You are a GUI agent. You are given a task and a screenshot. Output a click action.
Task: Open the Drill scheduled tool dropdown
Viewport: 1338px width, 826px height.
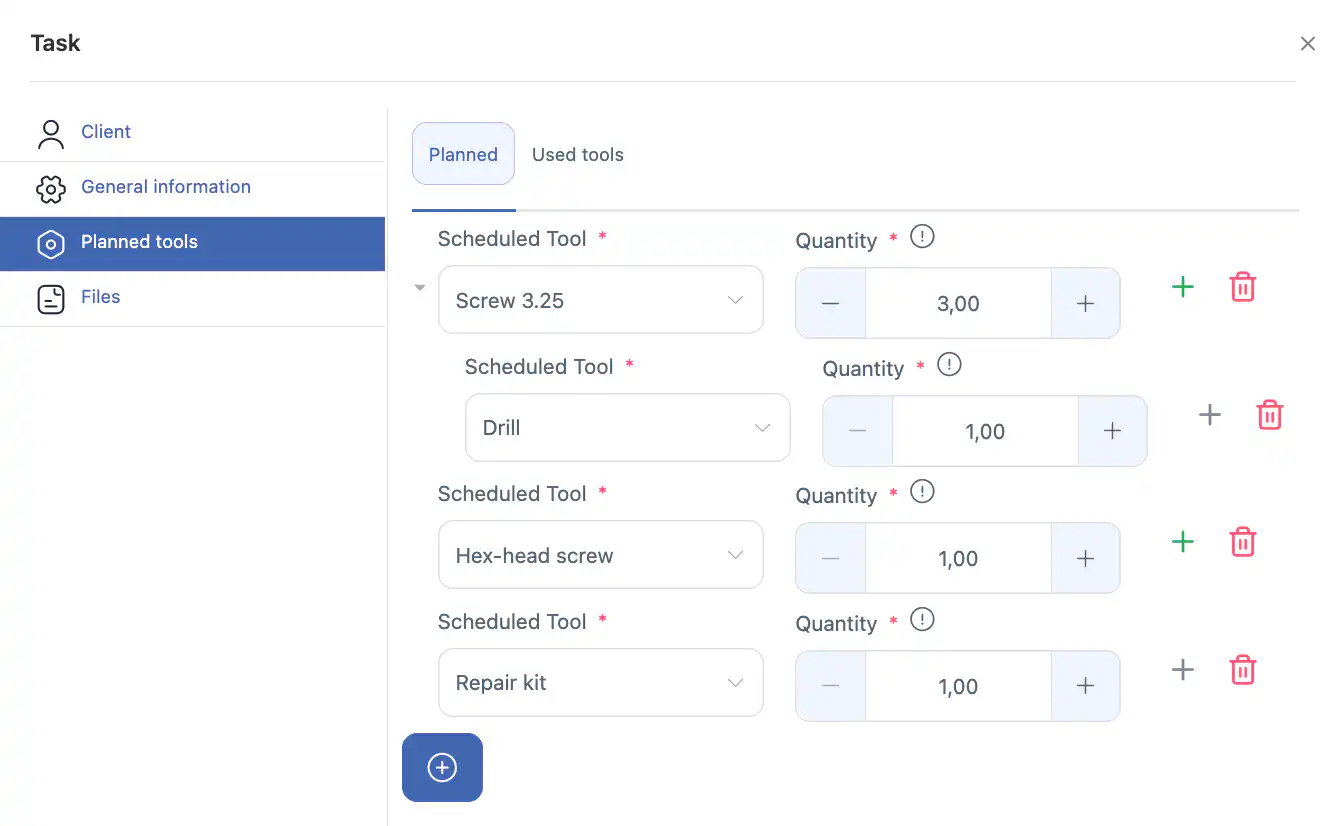(627, 428)
